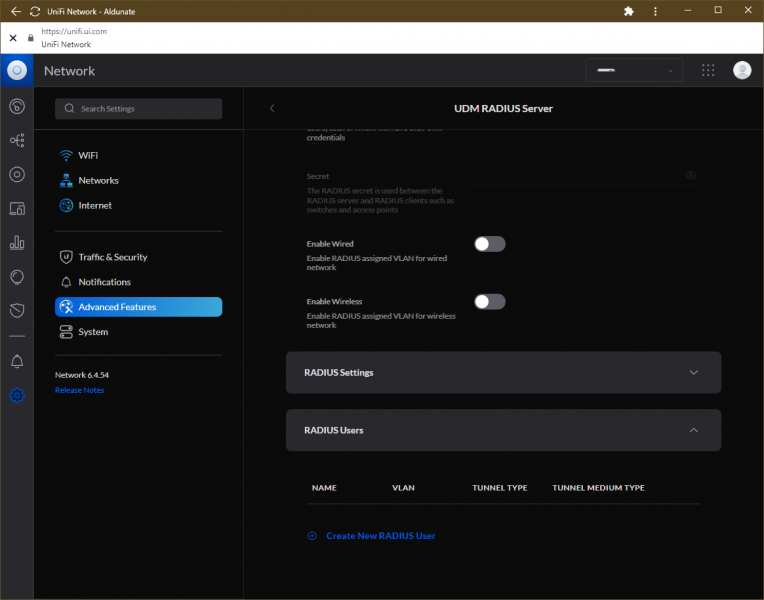Open the Client Devices icon in sidebar
Image resolution: width=764 pixels, height=600 pixels.
coord(17,209)
